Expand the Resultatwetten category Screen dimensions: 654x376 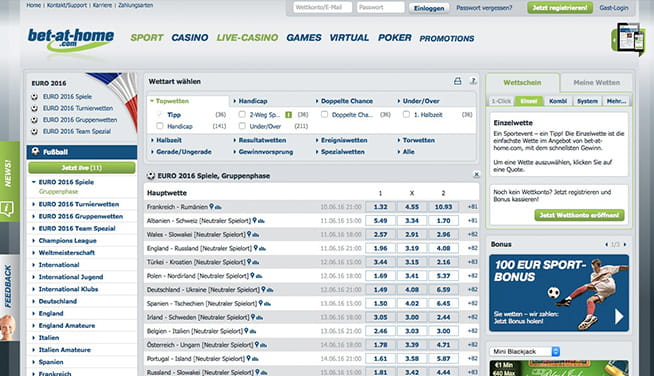tap(259, 140)
